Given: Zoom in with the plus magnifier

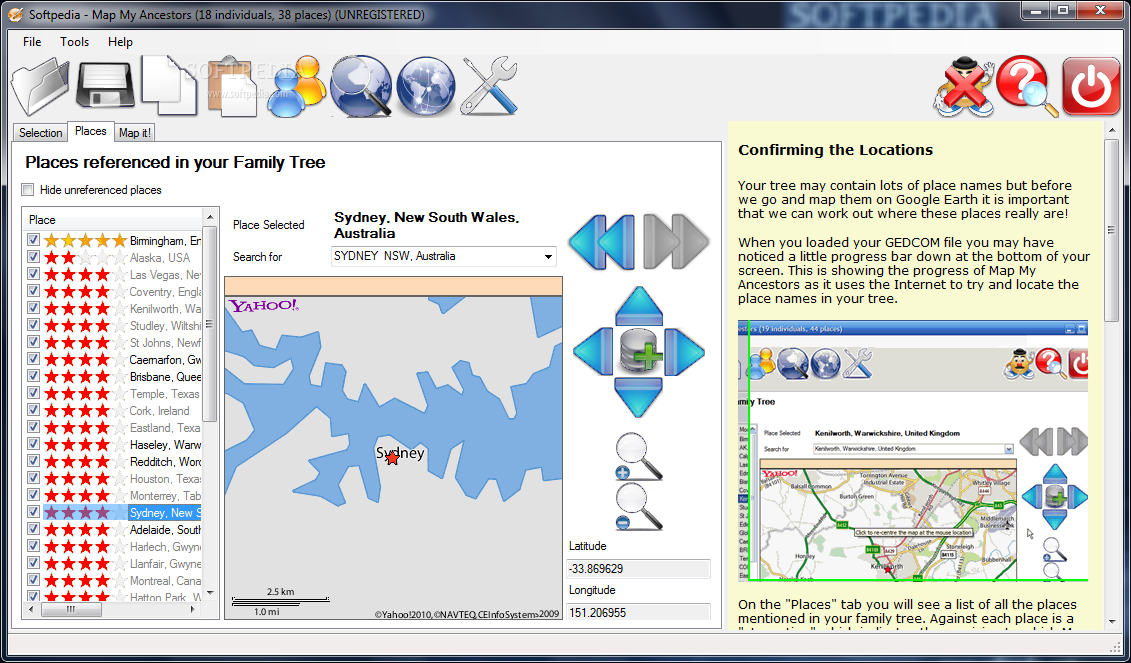Looking at the screenshot, I should 638,457.
